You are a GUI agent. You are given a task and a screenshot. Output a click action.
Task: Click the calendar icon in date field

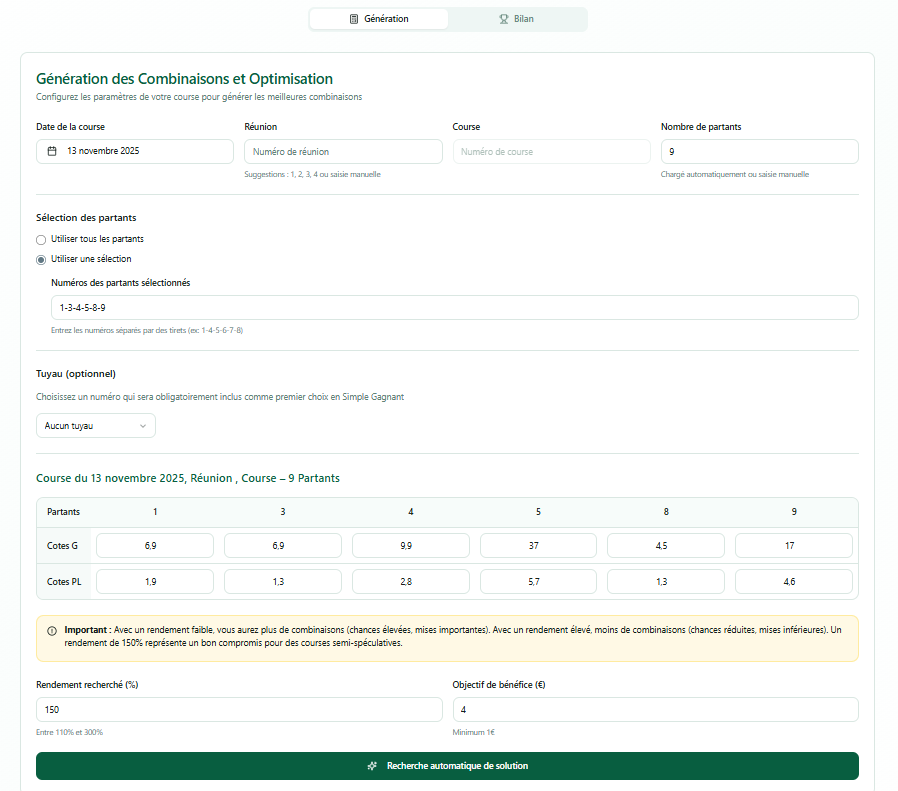[x=52, y=151]
